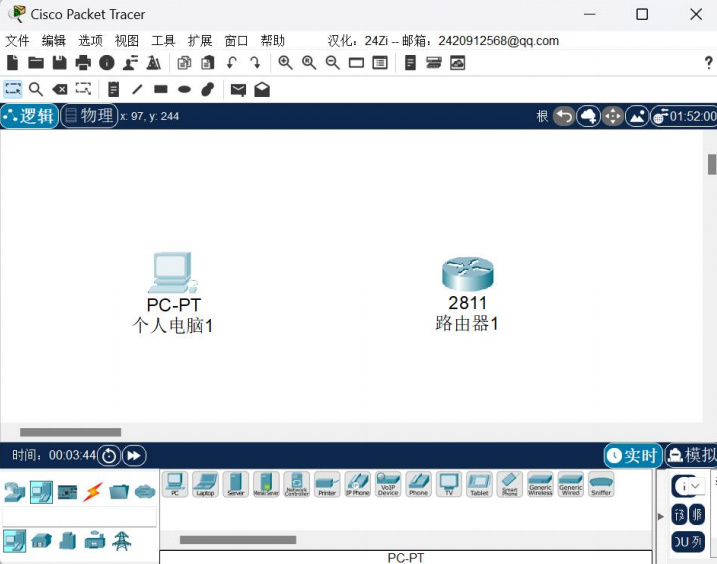The height and width of the screenshot is (564, 717).
Task: Switch to 逻辑 logical workspace tab
Action: [x=30, y=116]
